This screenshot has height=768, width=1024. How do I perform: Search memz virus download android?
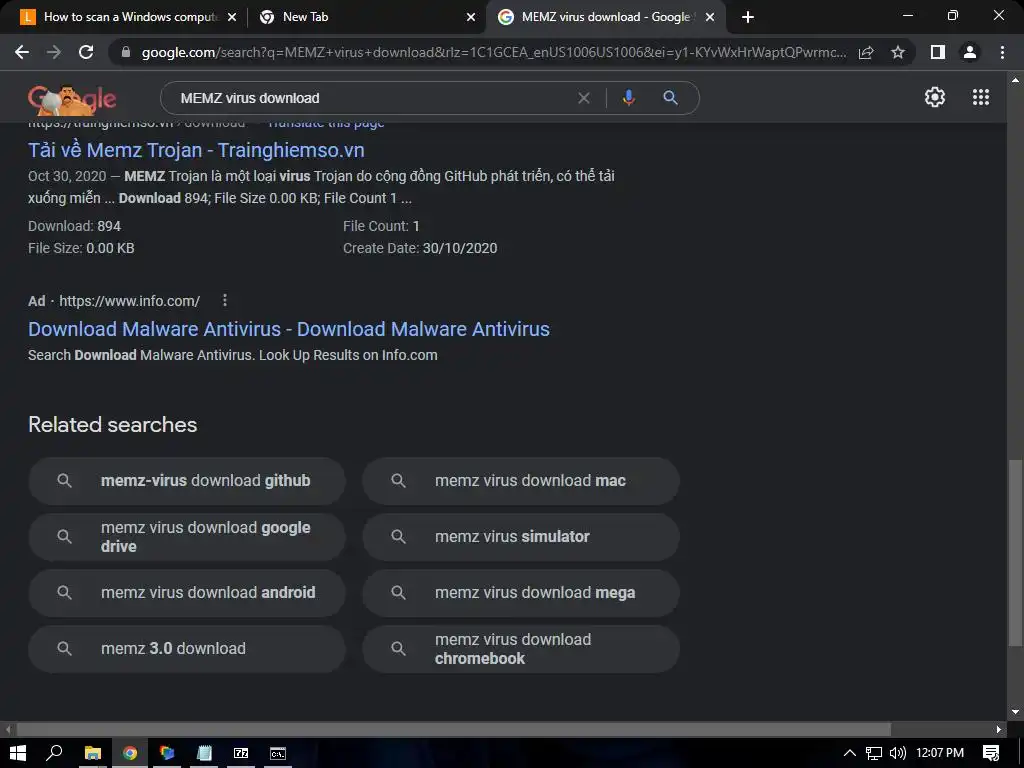187,593
